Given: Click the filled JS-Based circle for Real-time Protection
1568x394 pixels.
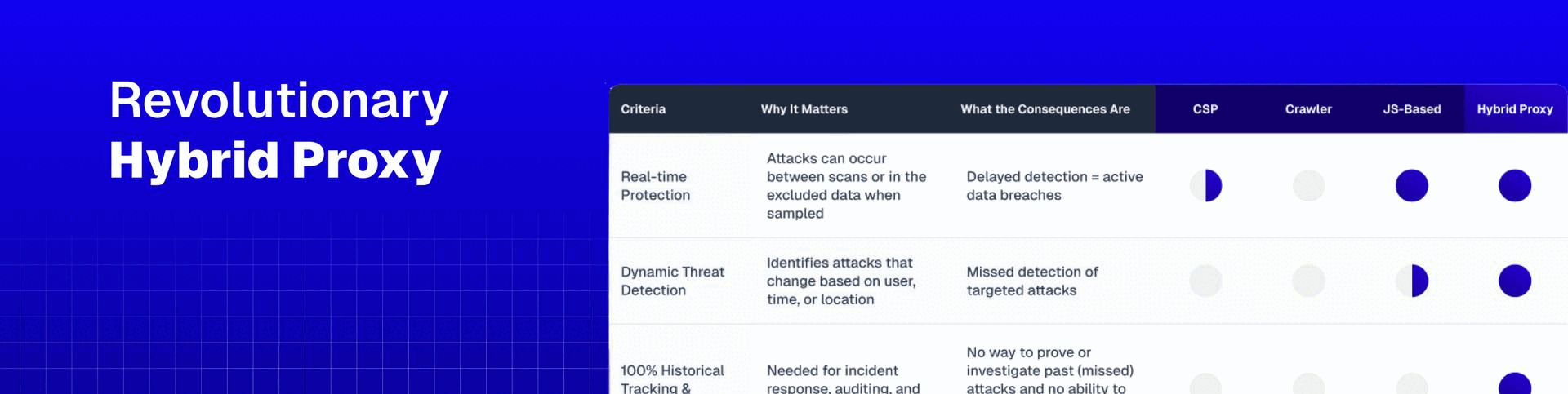Looking at the screenshot, I should (x=1411, y=186).
